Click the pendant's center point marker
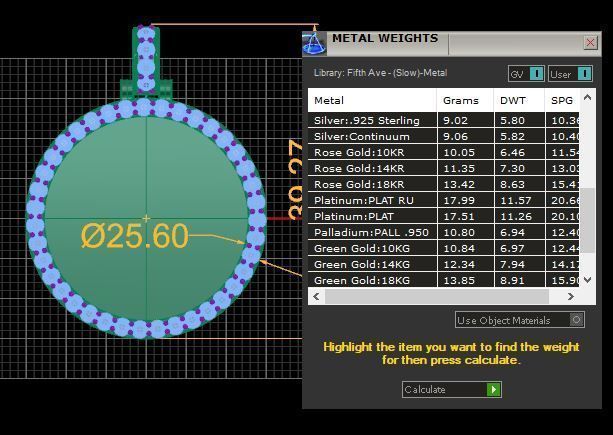The image size is (613, 435). click(x=146, y=218)
